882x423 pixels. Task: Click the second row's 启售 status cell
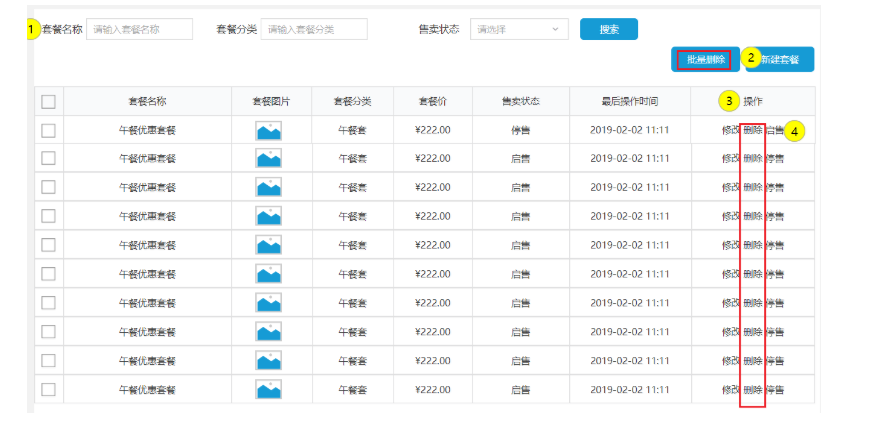pos(521,159)
